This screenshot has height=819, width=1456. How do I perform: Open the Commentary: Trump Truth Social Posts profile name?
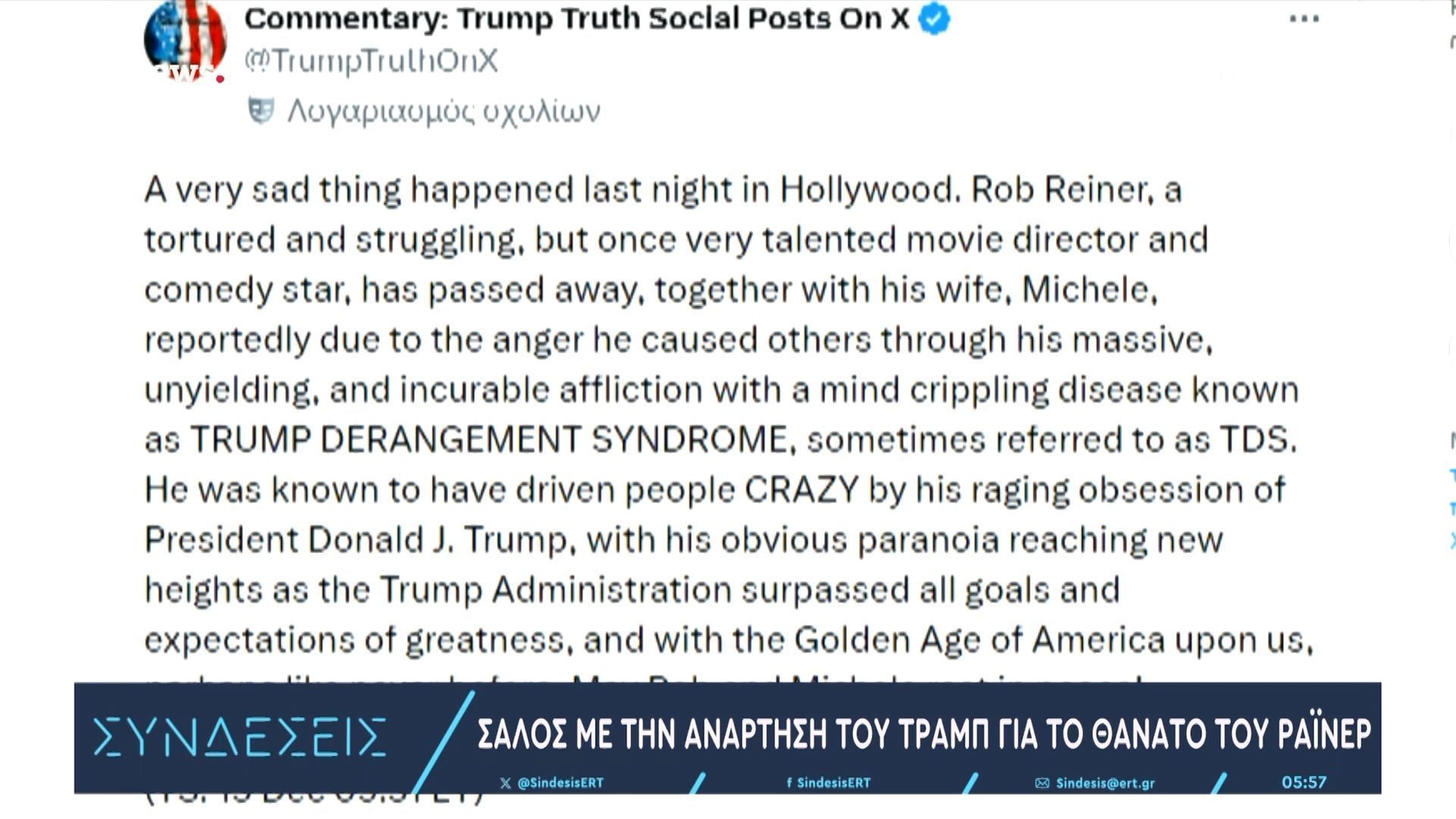point(576,19)
